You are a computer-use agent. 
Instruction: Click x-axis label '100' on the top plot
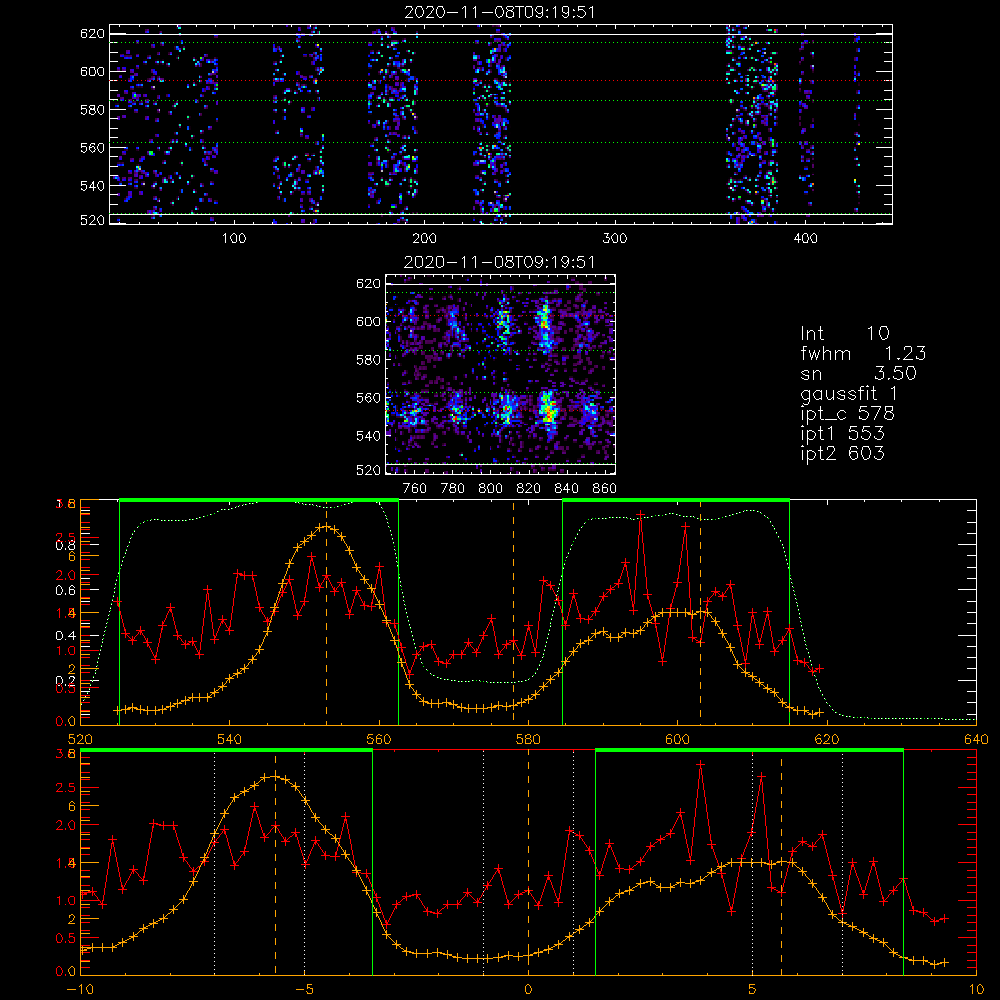[x=234, y=239]
